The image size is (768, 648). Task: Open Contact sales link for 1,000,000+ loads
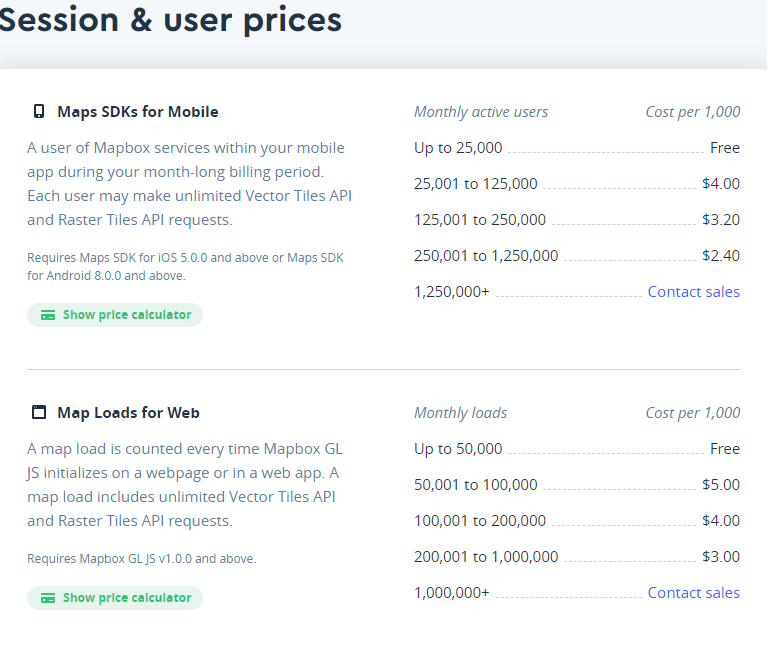[x=693, y=593]
